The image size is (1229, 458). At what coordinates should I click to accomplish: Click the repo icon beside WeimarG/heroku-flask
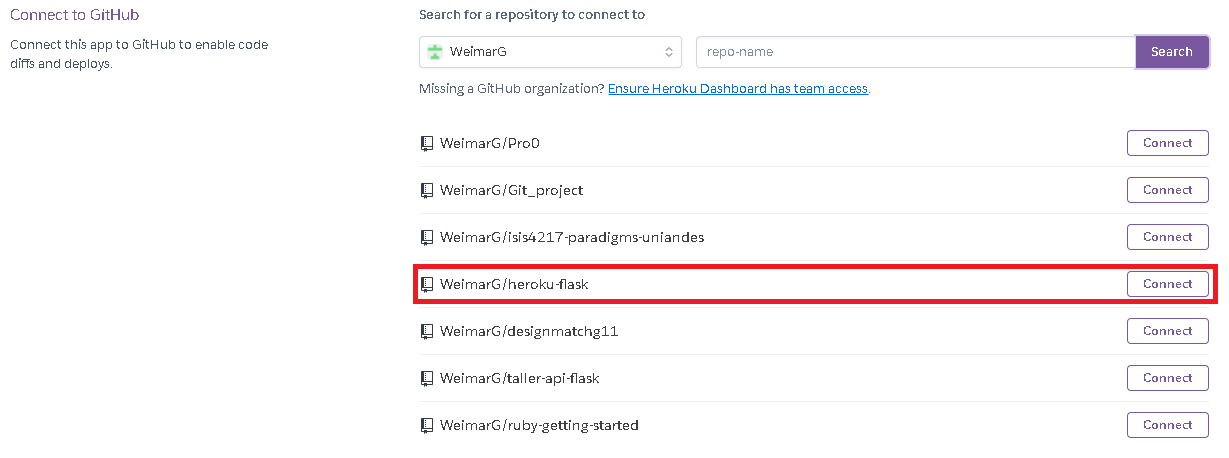pyautogui.click(x=427, y=284)
